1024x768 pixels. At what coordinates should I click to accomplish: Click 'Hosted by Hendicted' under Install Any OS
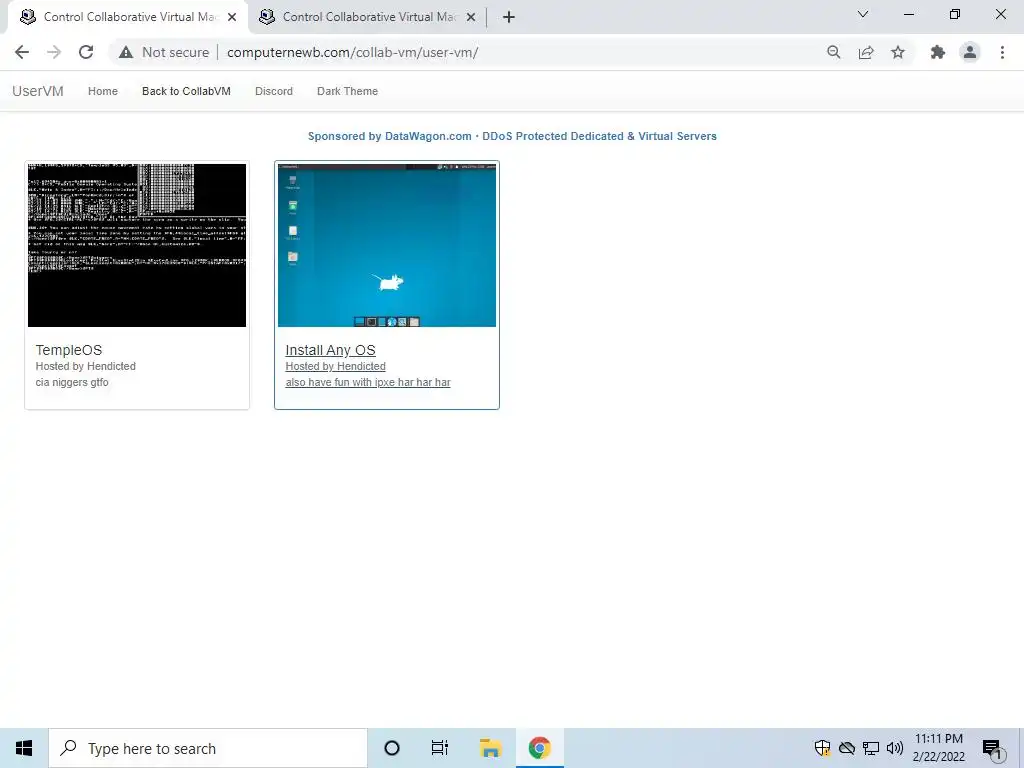pyautogui.click(x=336, y=366)
